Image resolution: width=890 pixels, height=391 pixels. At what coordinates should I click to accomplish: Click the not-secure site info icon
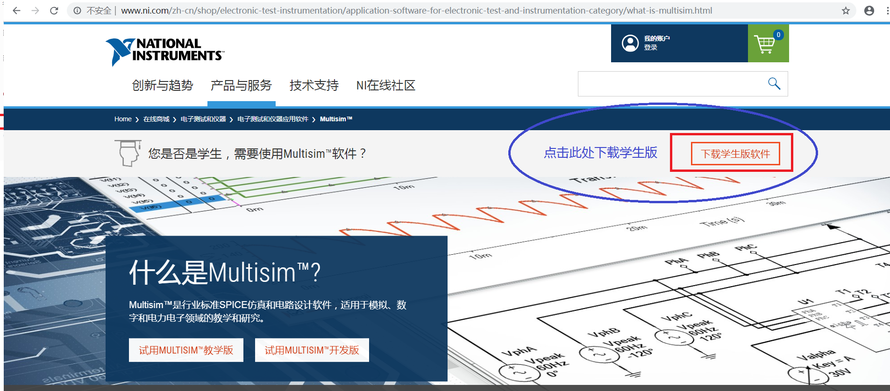[78, 11]
